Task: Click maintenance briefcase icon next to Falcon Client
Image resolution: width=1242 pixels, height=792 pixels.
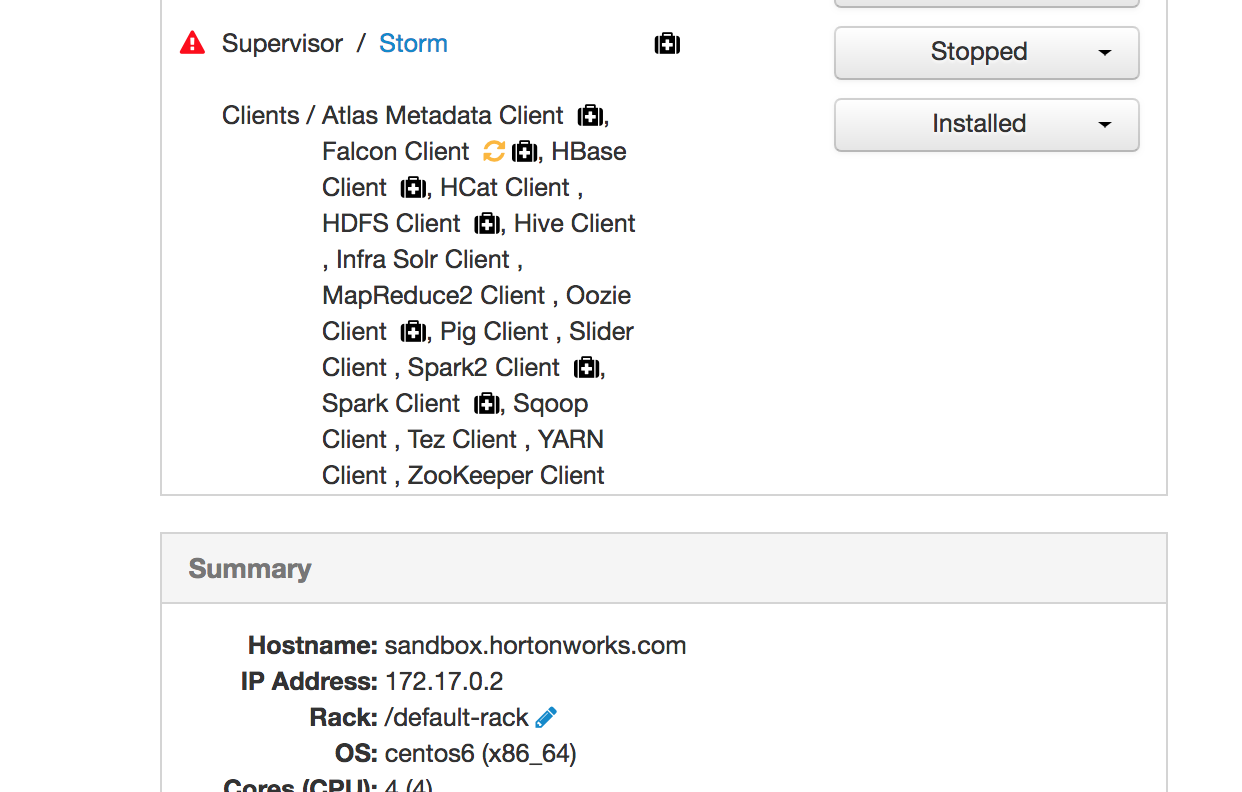Action: 522,151
